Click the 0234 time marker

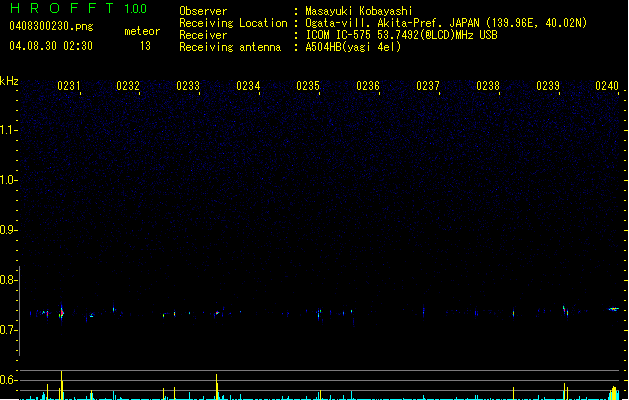click(x=248, y=86)
